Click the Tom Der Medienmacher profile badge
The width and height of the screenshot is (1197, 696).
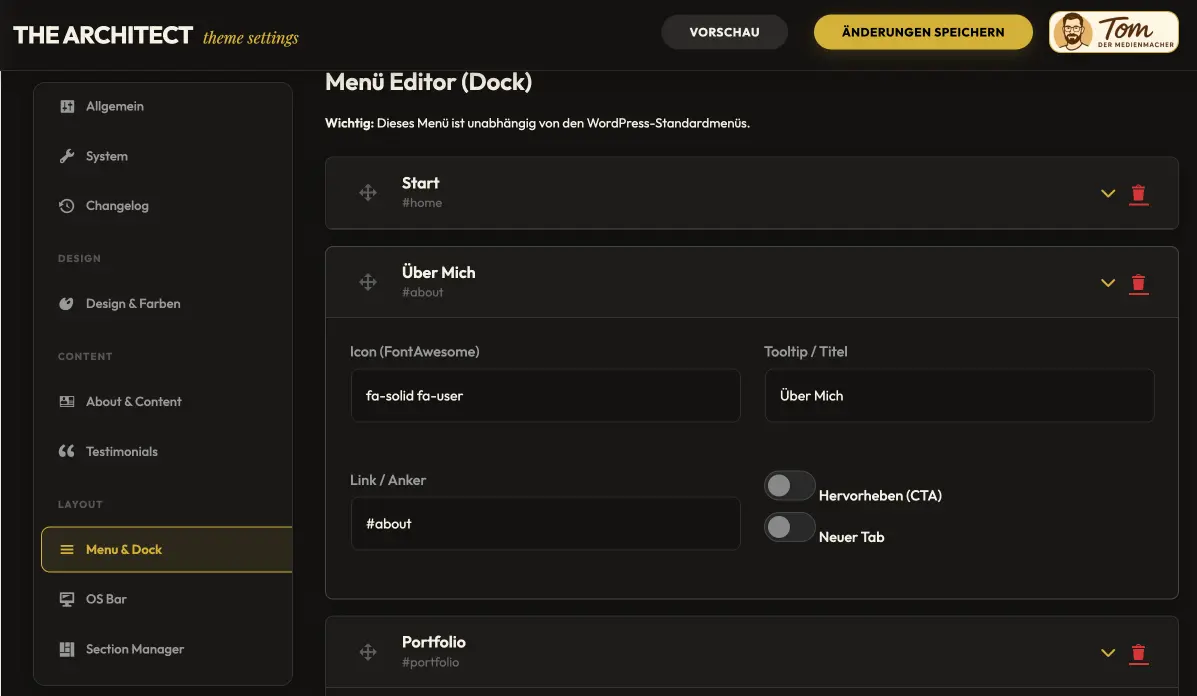pyautogui.click(x=1112, y=31)
